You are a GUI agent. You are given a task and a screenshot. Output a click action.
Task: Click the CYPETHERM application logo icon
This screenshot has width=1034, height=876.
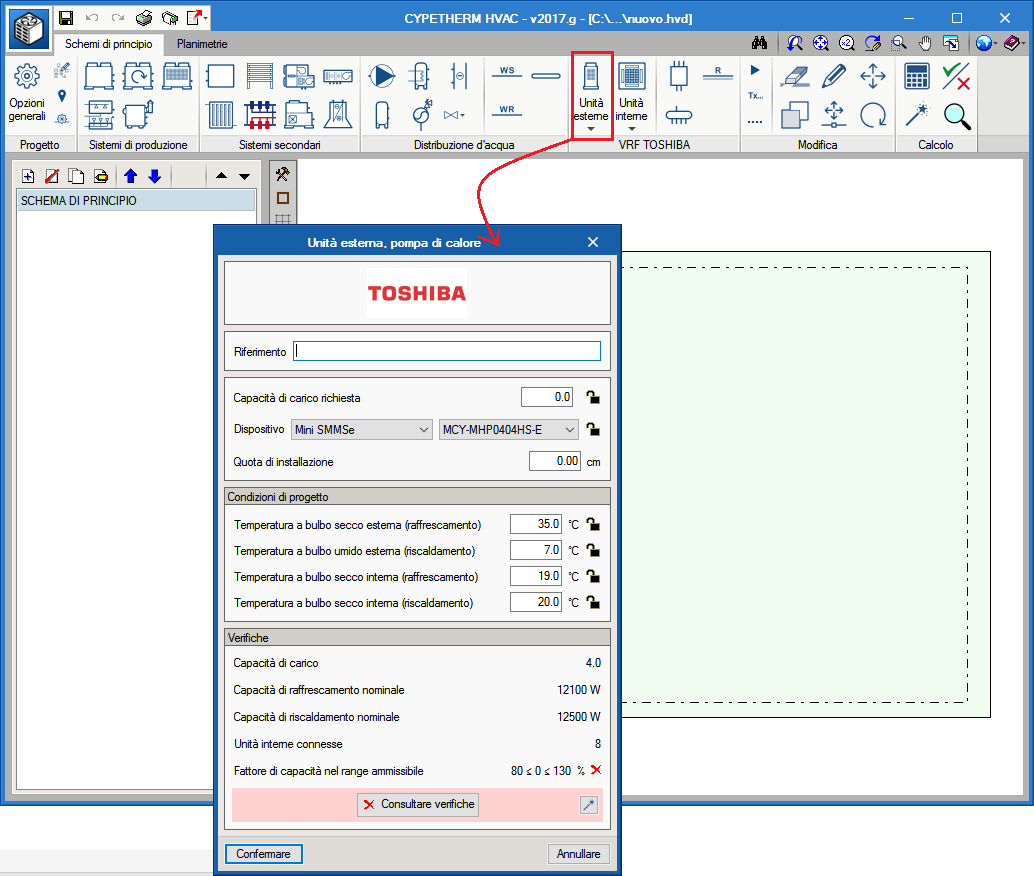pyautogui.click(x=28, y=29)
